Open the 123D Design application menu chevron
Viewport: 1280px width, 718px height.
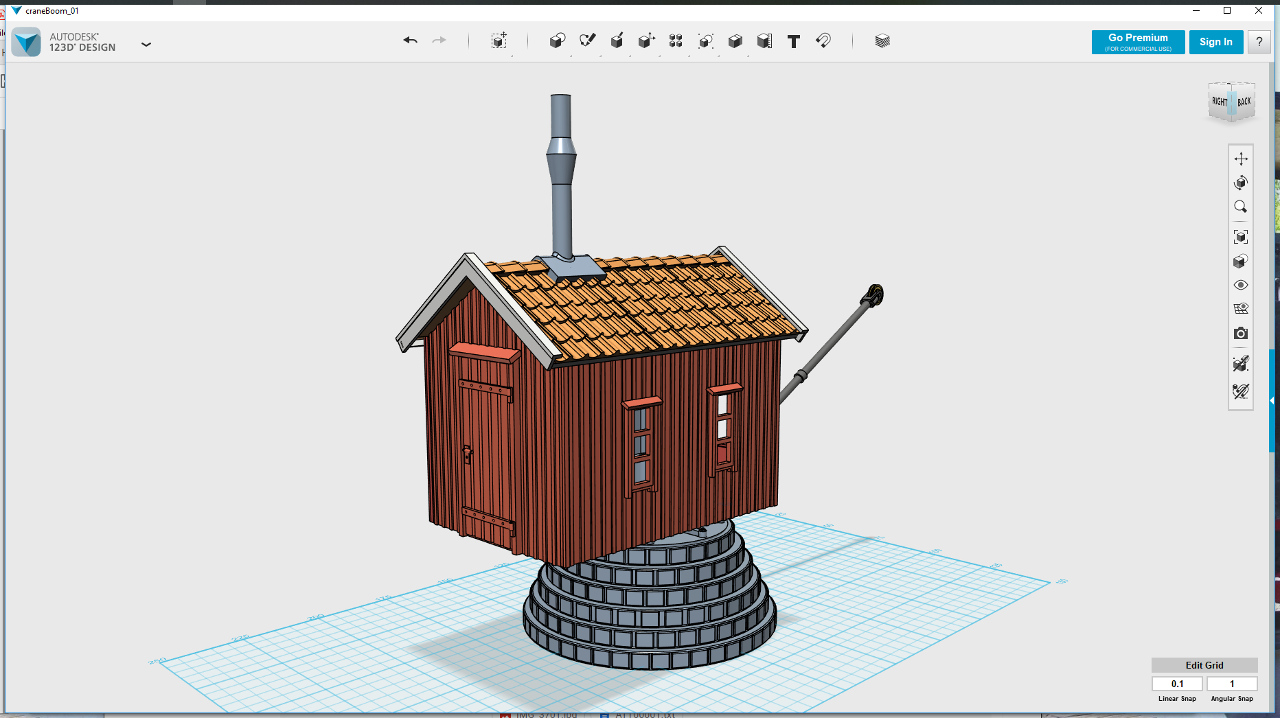tap(146, 44)
